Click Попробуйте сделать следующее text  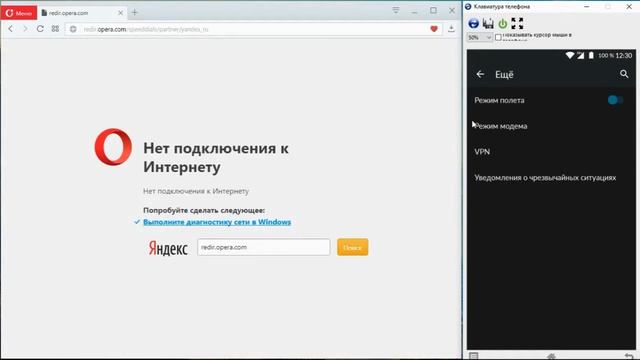pyautogui.click(x=204, y=210)
